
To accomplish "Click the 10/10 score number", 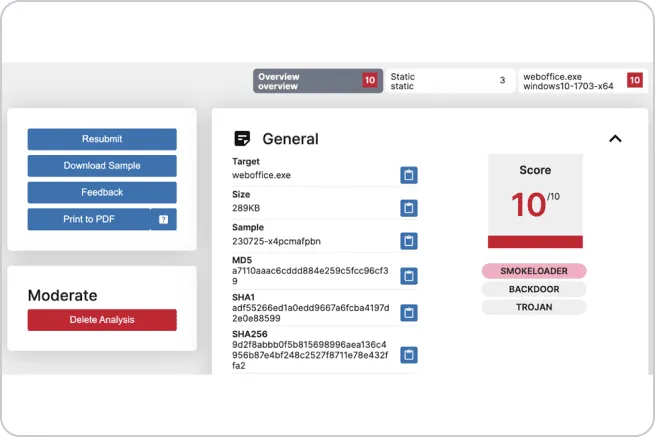I will (535, 204).
